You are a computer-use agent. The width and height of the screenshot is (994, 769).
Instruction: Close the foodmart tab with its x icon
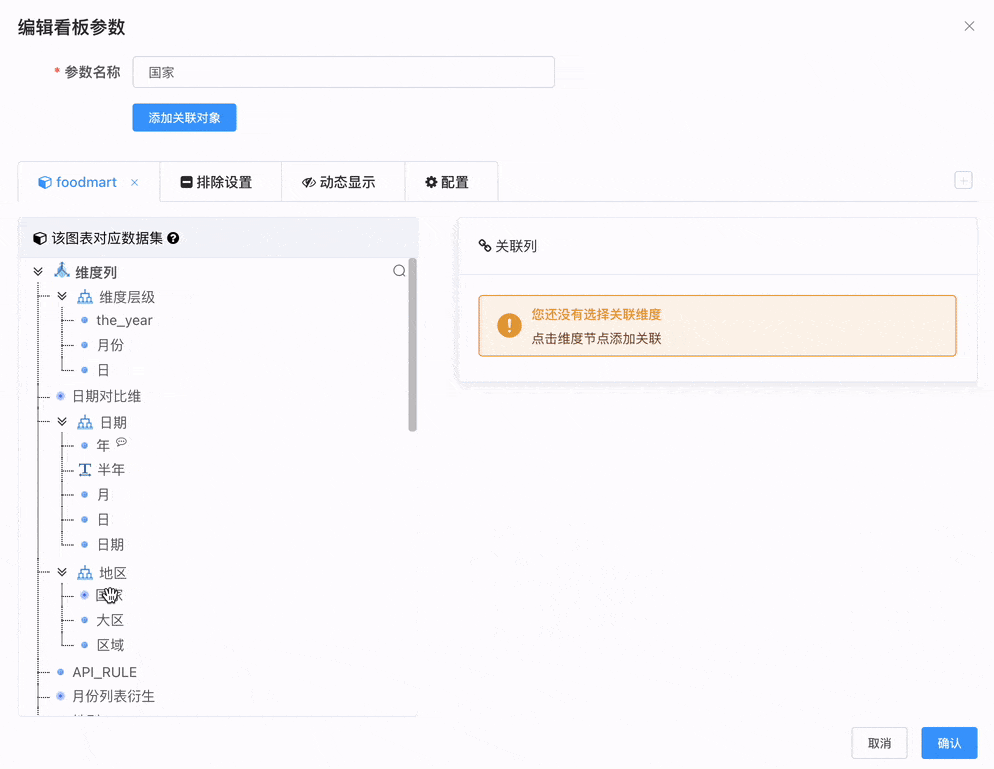[x=135, y=182]
